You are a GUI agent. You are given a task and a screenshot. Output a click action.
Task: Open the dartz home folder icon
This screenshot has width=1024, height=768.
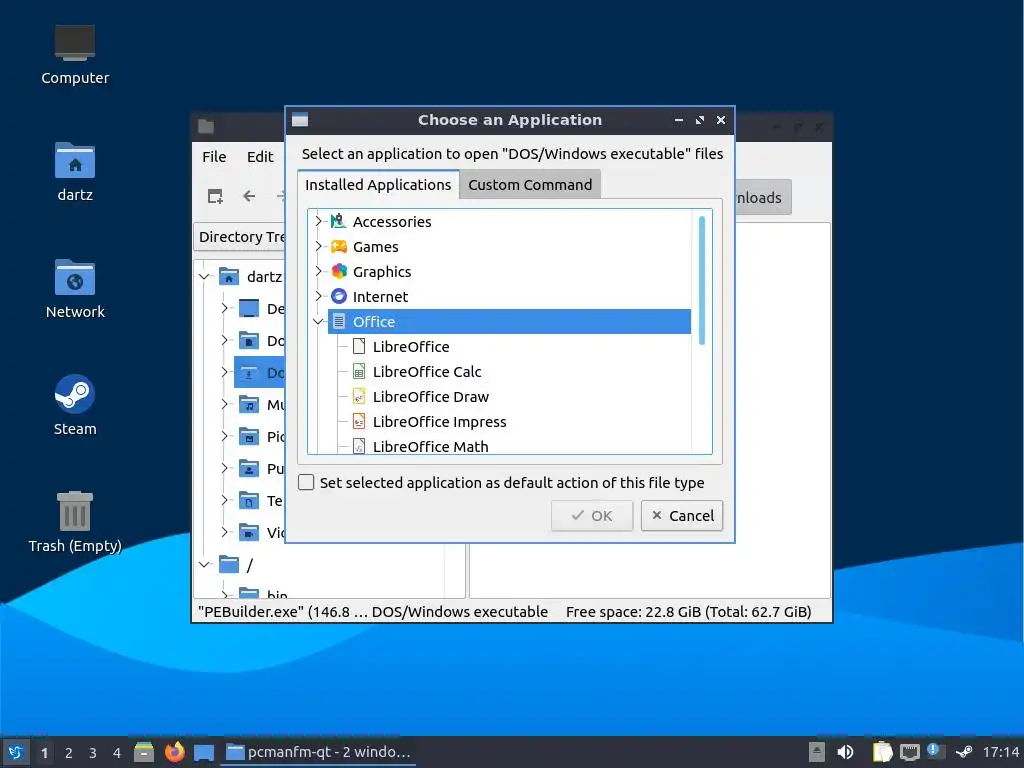coord(74,172)
